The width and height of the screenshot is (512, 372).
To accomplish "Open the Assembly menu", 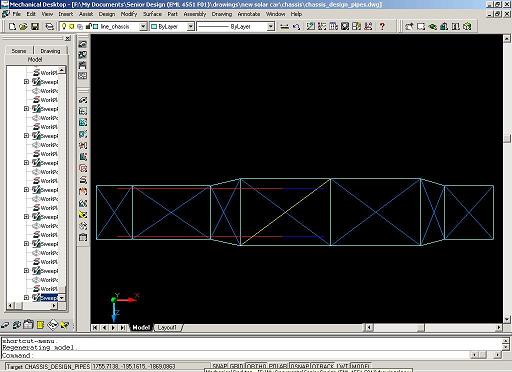I will point(195,14).
